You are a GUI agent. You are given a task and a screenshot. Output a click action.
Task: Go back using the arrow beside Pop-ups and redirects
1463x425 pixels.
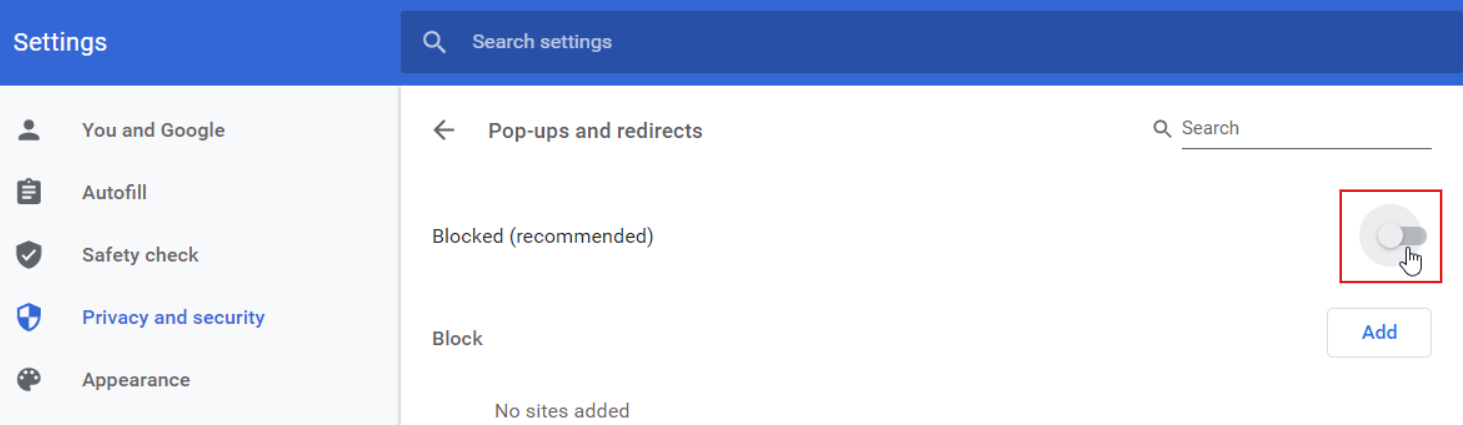[443, 130]
